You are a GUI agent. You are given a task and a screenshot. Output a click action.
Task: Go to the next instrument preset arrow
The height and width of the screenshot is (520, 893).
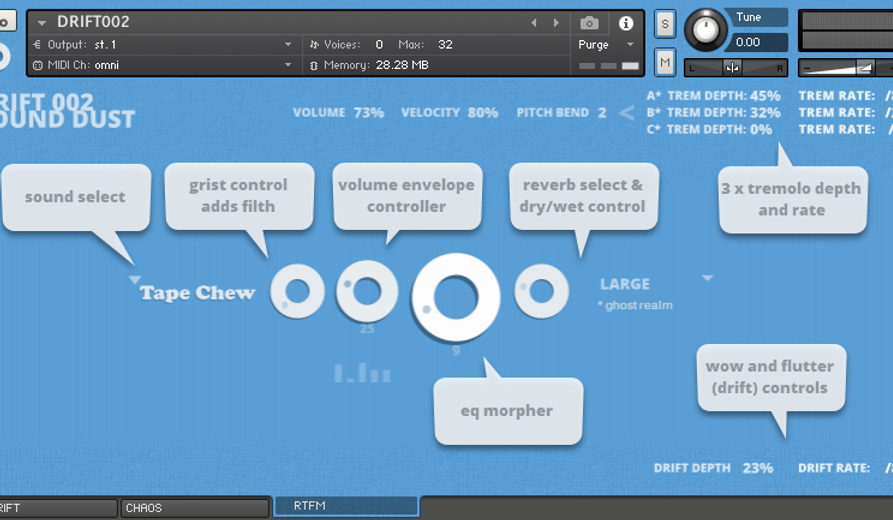[x=556, y=23]
